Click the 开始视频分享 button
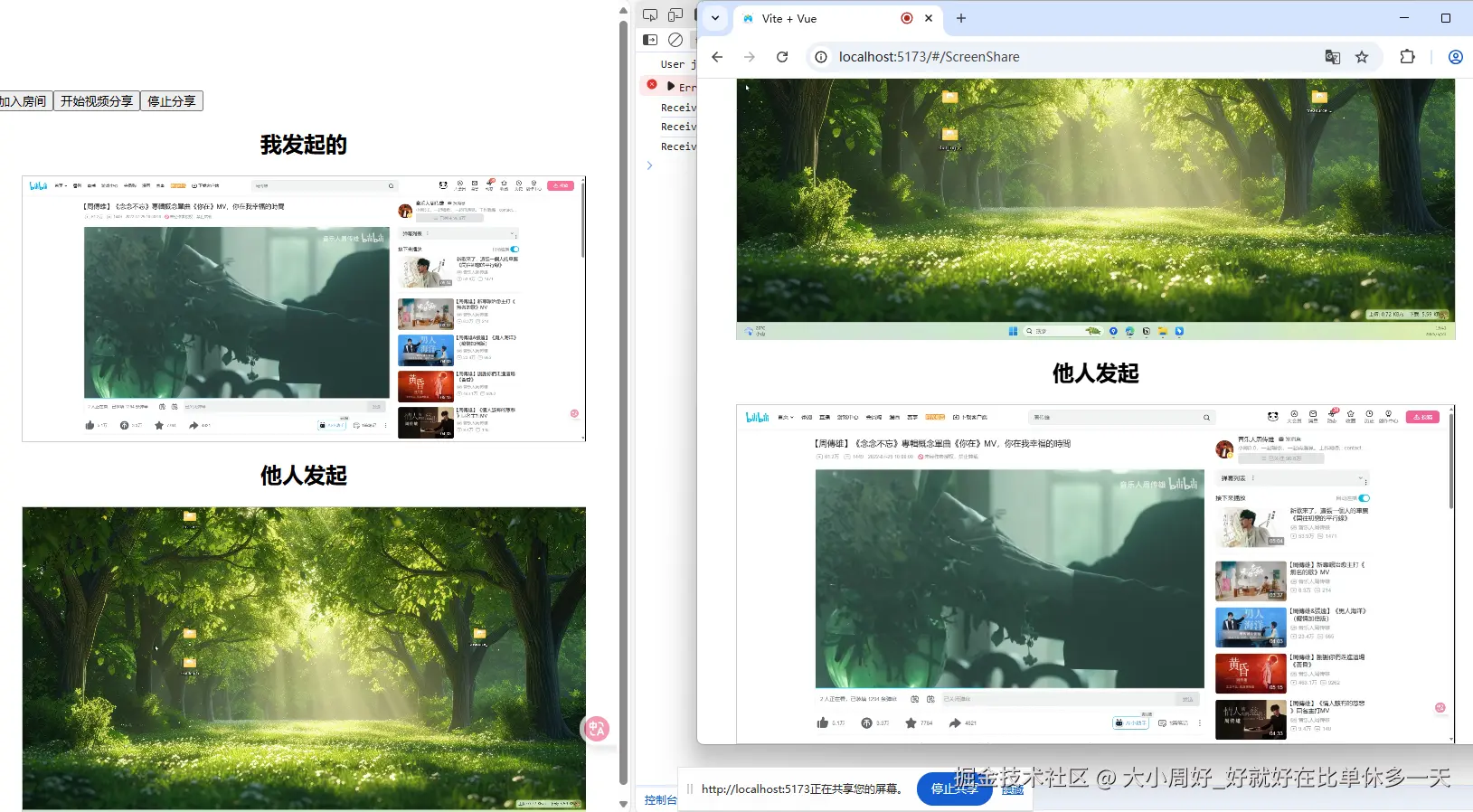 pos(97,101)
